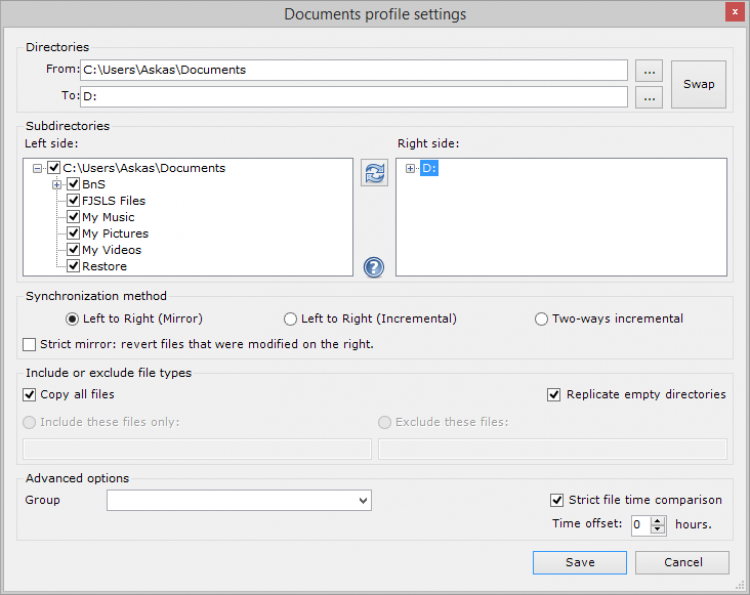Screen dimensions: 750x595
Task: Click the refresh subdirectories icon
Action: [x=374, y=173]
